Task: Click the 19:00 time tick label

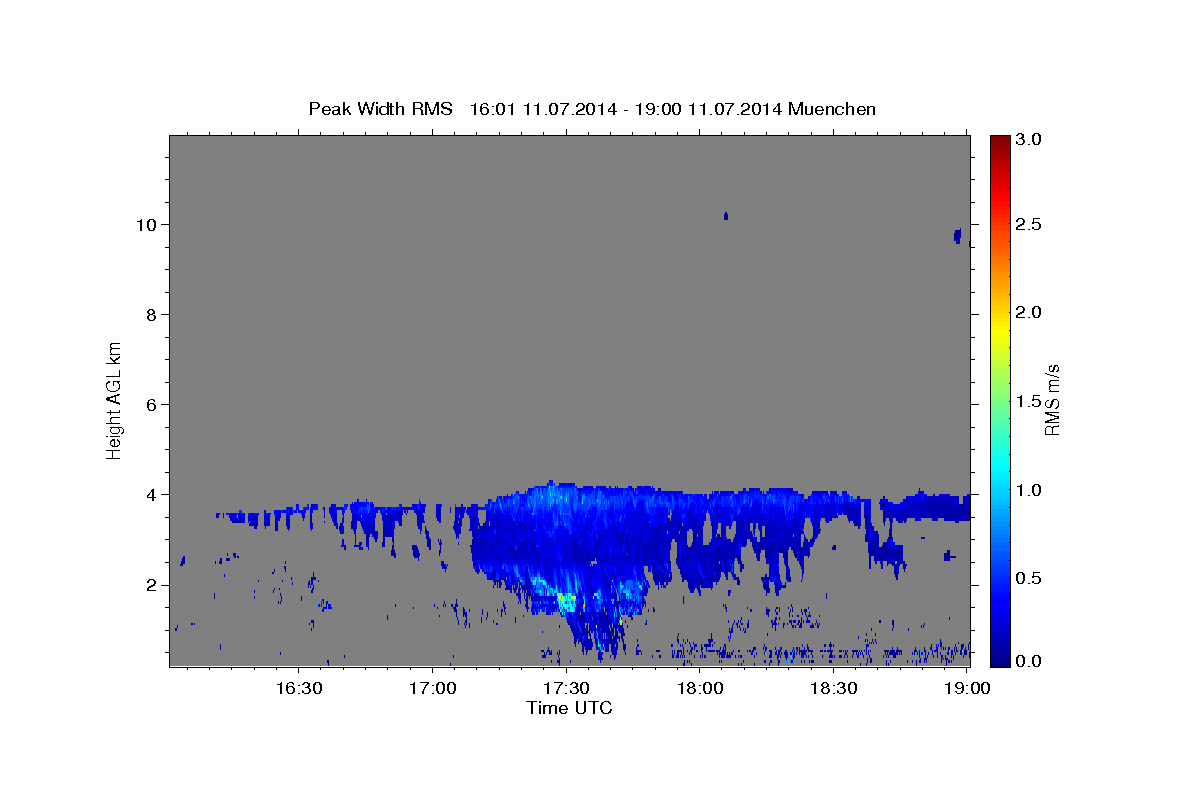Action: (967, 688)
